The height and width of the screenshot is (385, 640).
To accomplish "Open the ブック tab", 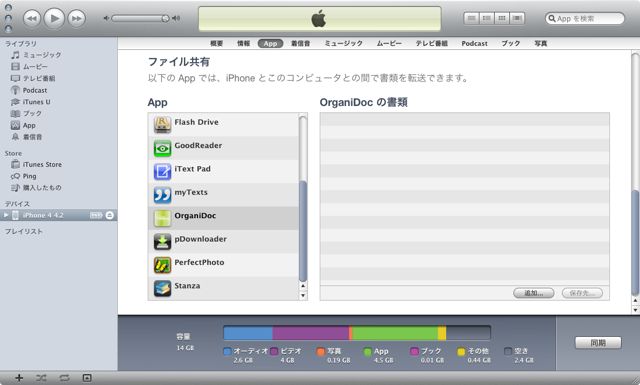I will coord(511,43).
